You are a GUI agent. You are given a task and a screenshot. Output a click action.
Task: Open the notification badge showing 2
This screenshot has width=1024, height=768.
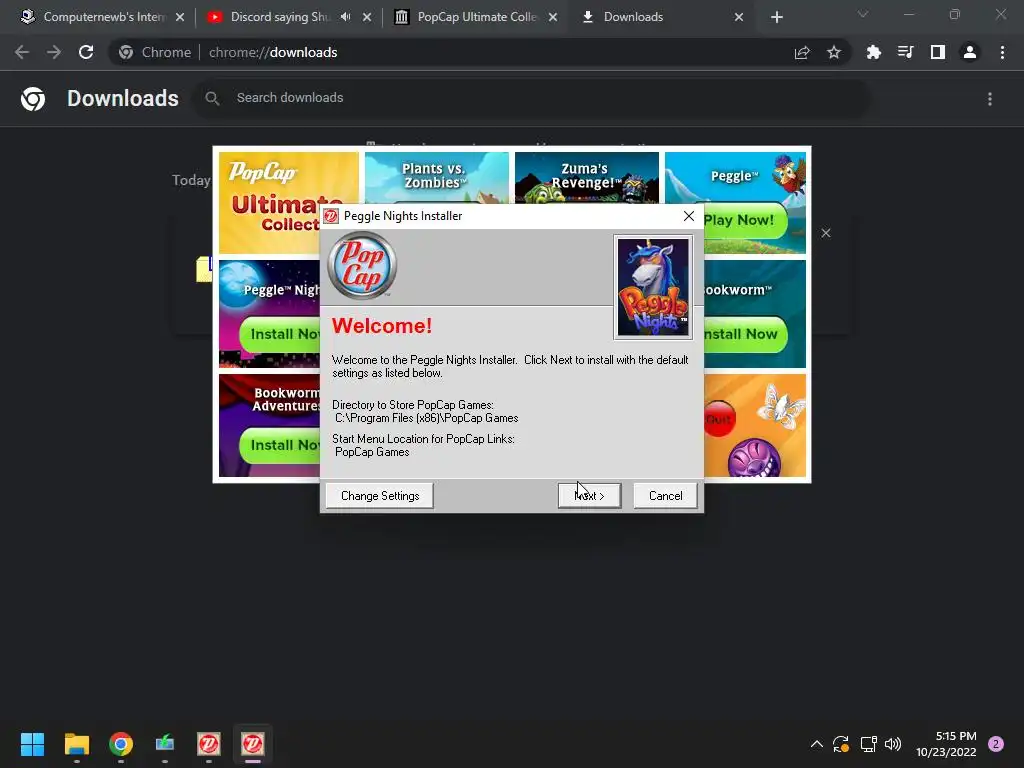996,744
